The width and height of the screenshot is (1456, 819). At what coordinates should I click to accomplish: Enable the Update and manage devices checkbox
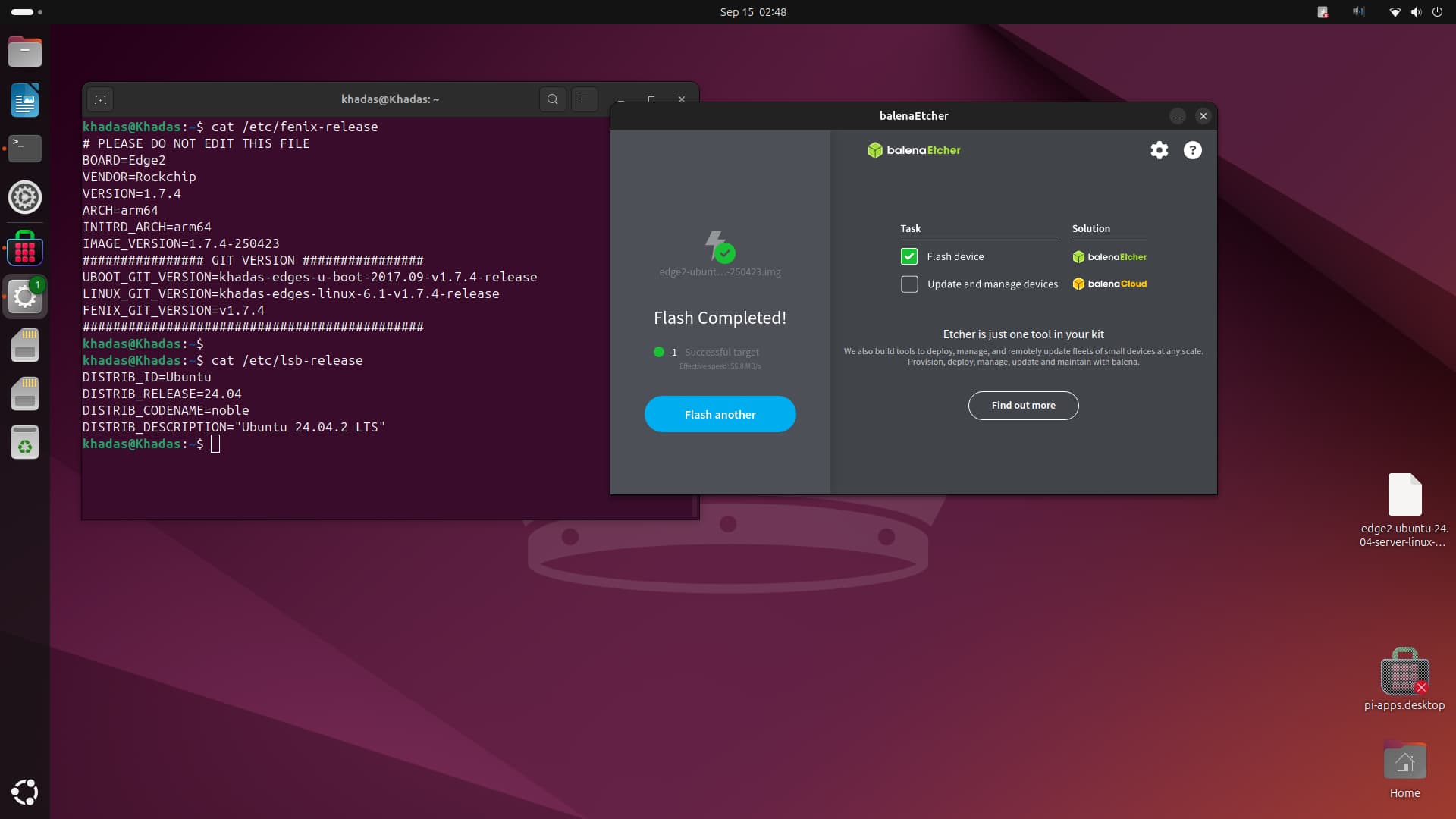(x=908, y=284)
